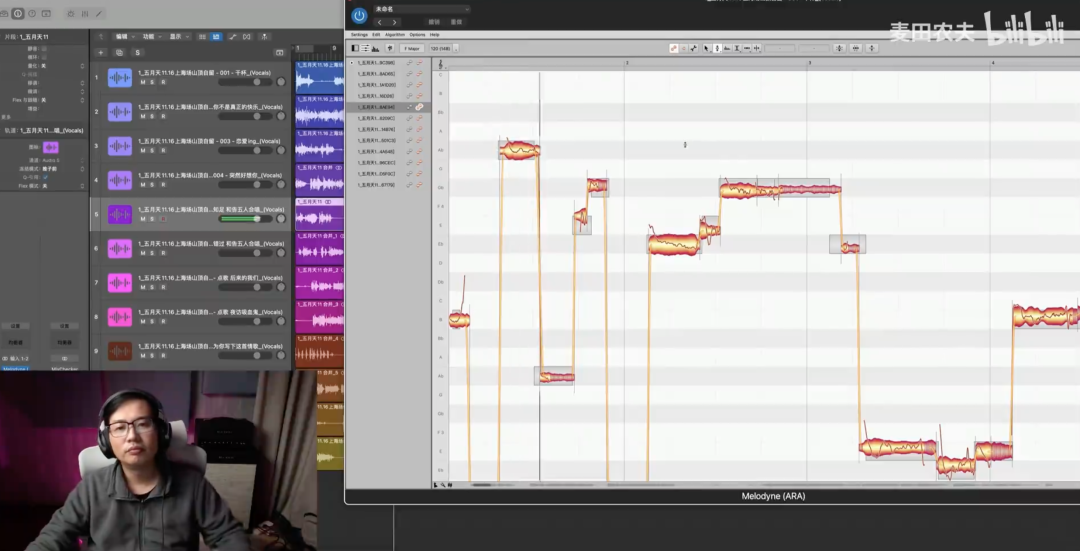Select the Melodyne formant tool
The height and width of the screenshot is (551, 1080).
(727, 48)
